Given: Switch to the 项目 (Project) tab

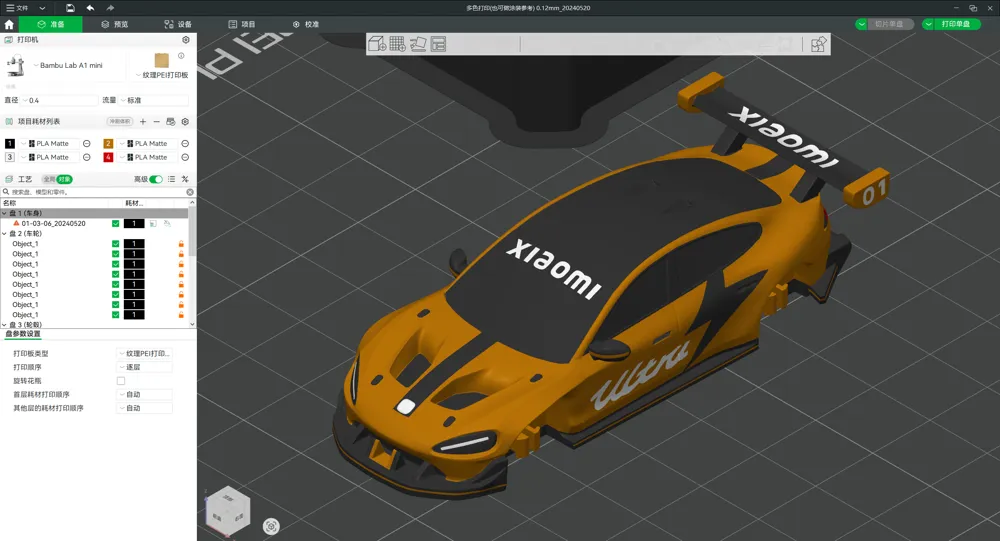Looking at the screenshot, I should [242, 24].
